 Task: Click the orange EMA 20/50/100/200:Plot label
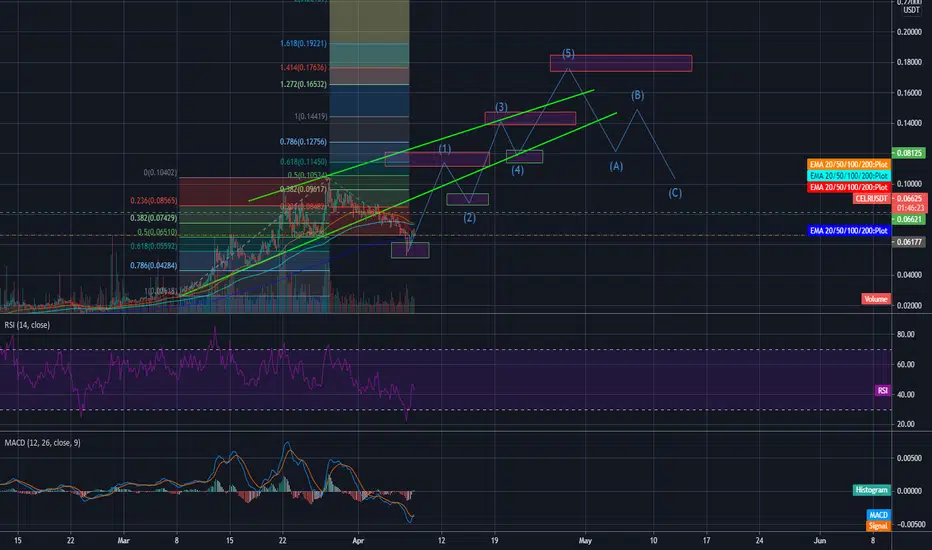coord(849,165)
